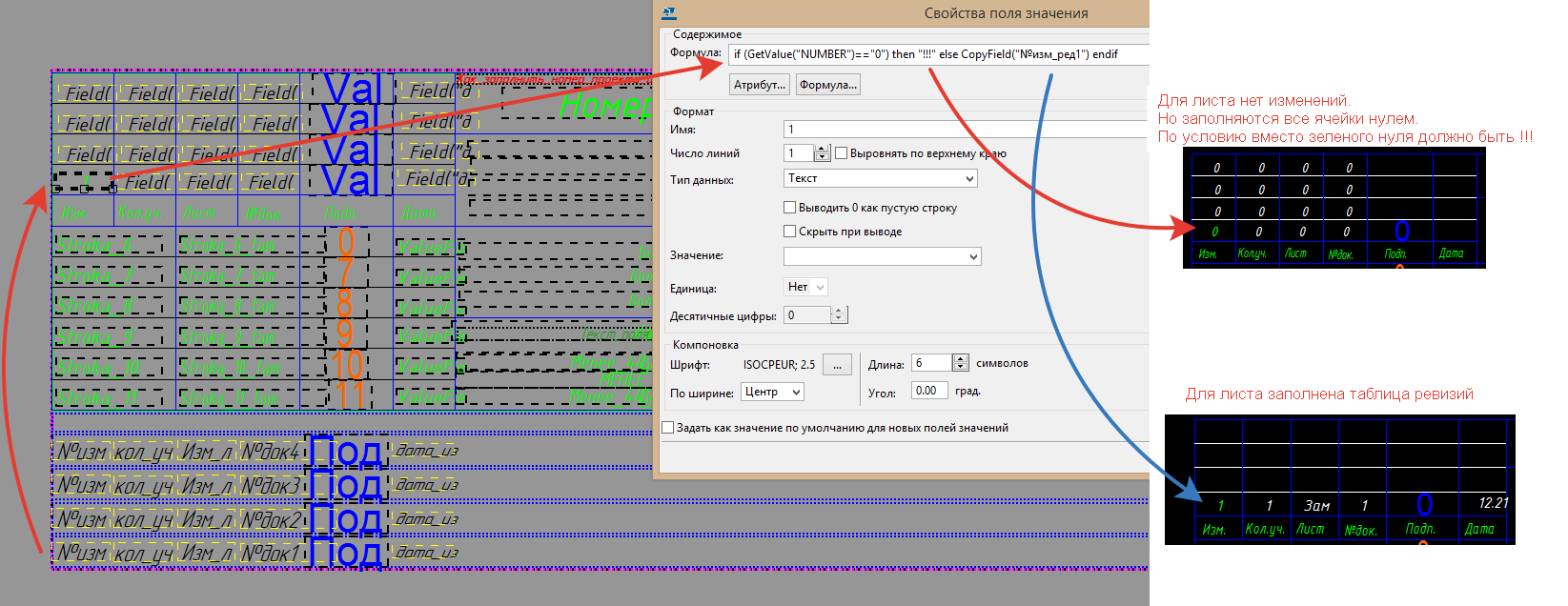Enable Выровнять по верхнему краю checkbox
This screenshot has width=1568, height=606.
842,153
